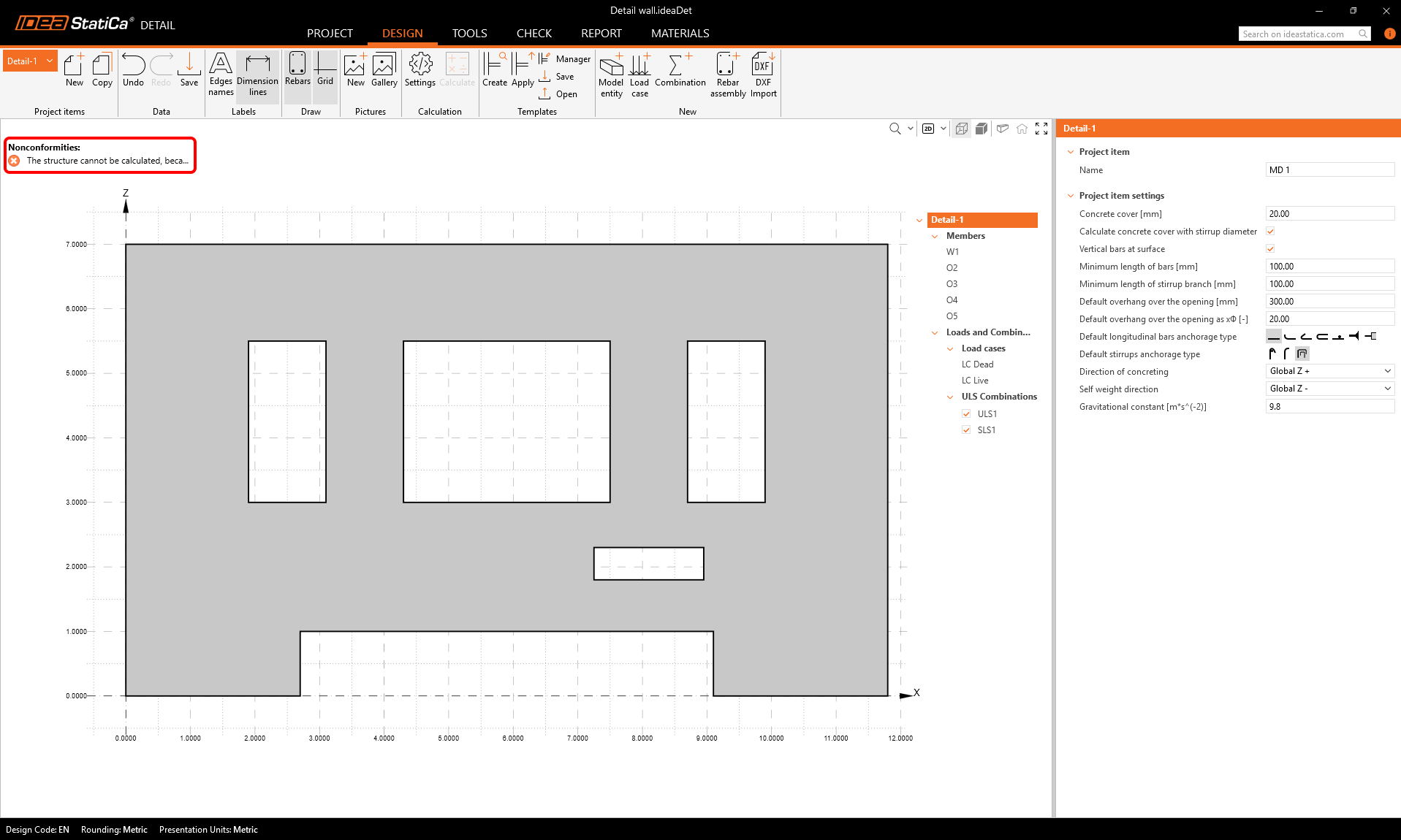This screenshot has height=840, width=1401.
Task: Collapse the Members tree node
Action: coord(935,236)
